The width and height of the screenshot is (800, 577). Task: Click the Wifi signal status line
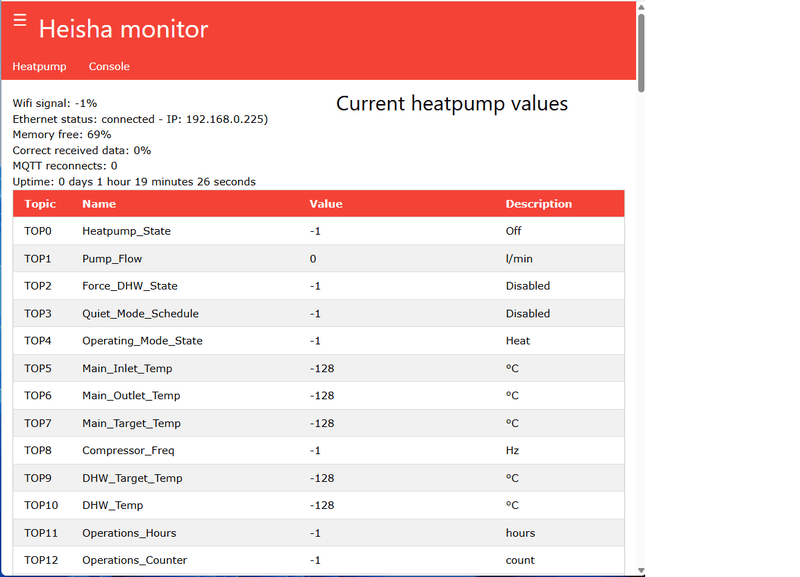pyautogui.click(x=55, y=103)
